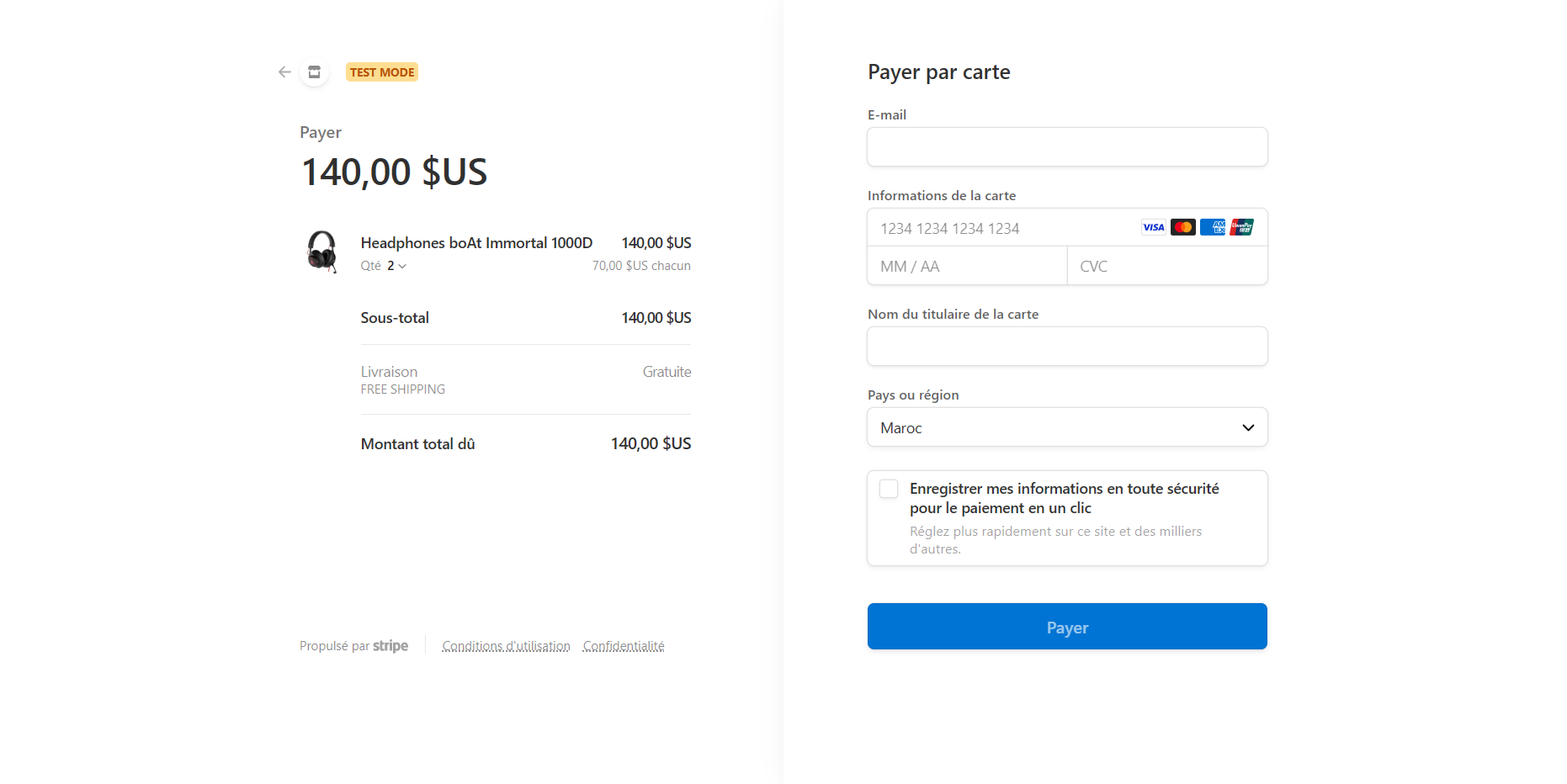Viewport: 1567px width, 784px height.
Task: Click the Visa card brand icon
Action: click(x=1153, y=227)
